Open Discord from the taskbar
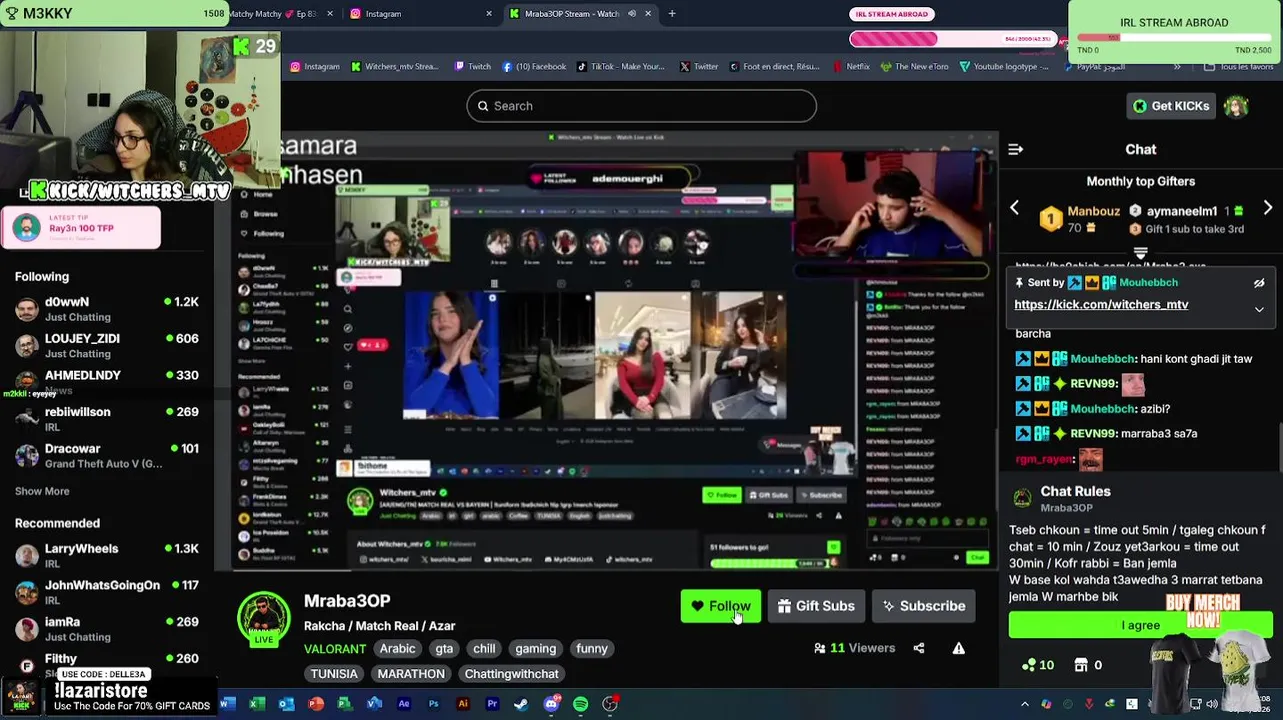 (551, 704)
